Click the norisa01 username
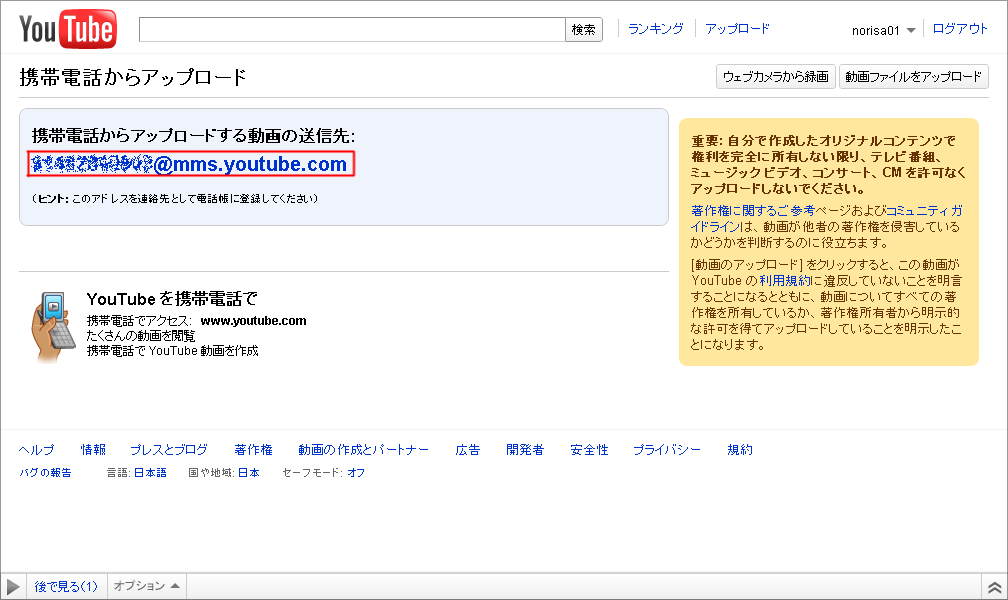The width and height of the screenshot is (1008, 600). (x=876, y=30)
